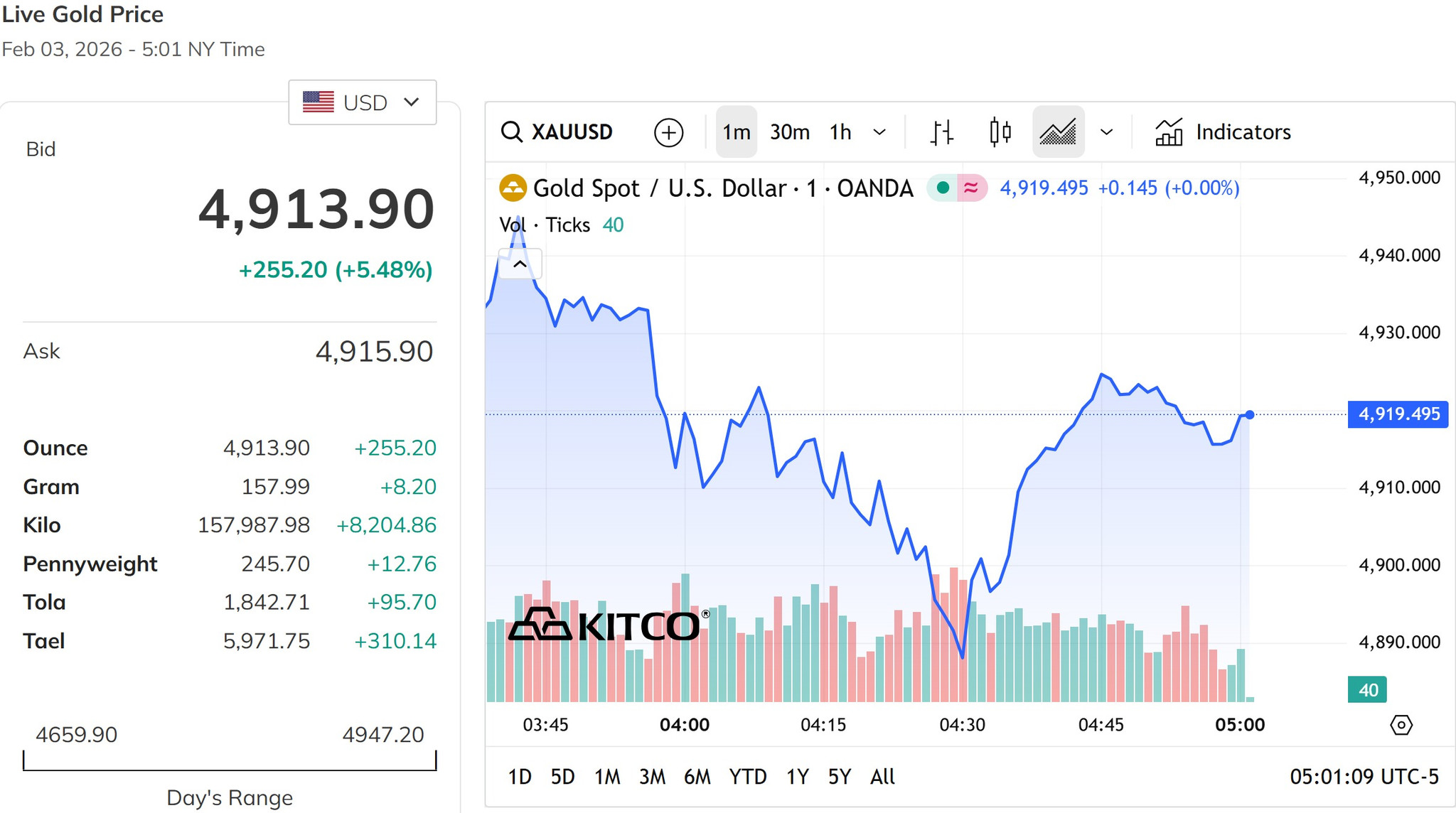Viewport: 1456px width, 813px height.
Task: Collapse the chart legend with caret
Action: tap(520, 264)
